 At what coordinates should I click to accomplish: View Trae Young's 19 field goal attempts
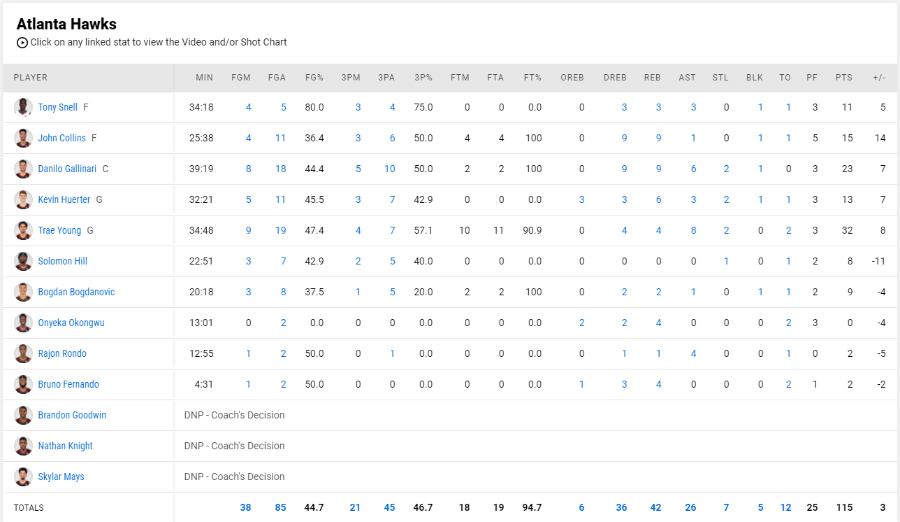(x=281, y=230)
